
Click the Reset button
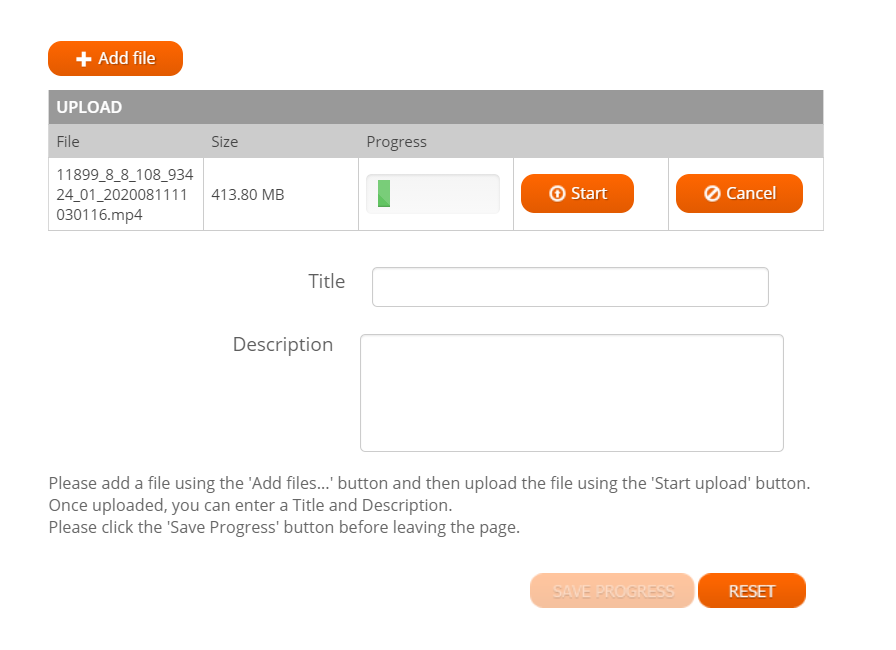[751, 591]
